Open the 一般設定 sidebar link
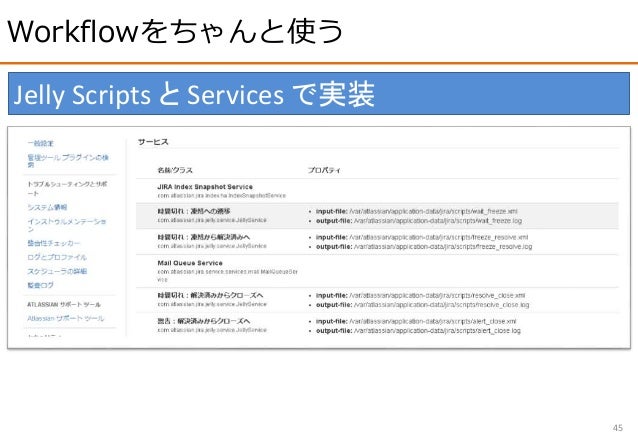 point(41,143)
